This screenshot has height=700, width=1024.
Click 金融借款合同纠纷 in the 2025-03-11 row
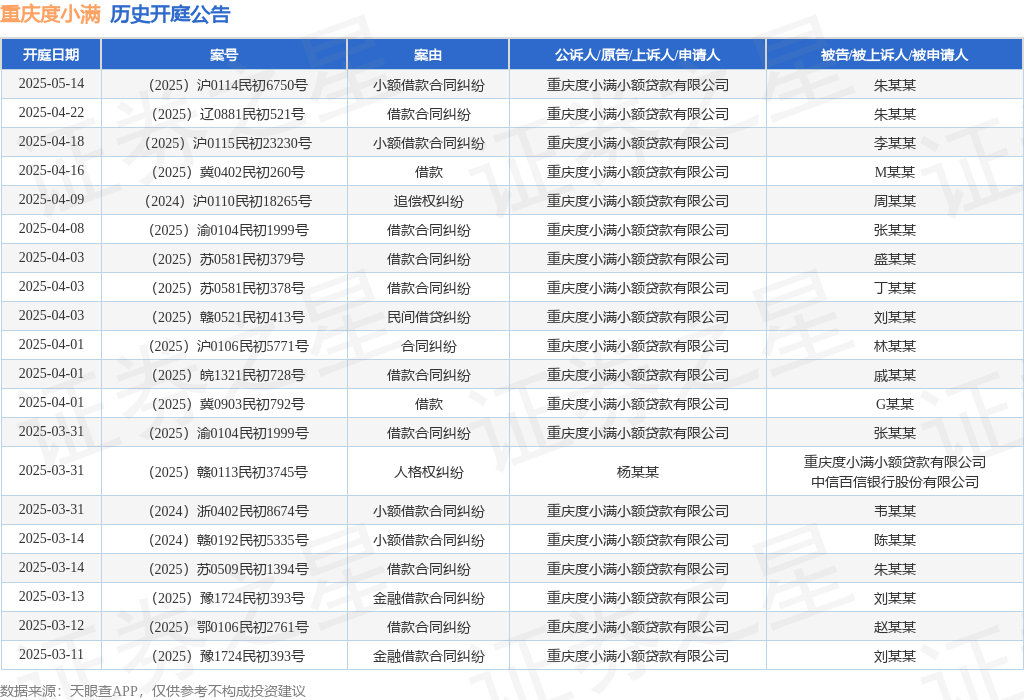pos(428,656)
